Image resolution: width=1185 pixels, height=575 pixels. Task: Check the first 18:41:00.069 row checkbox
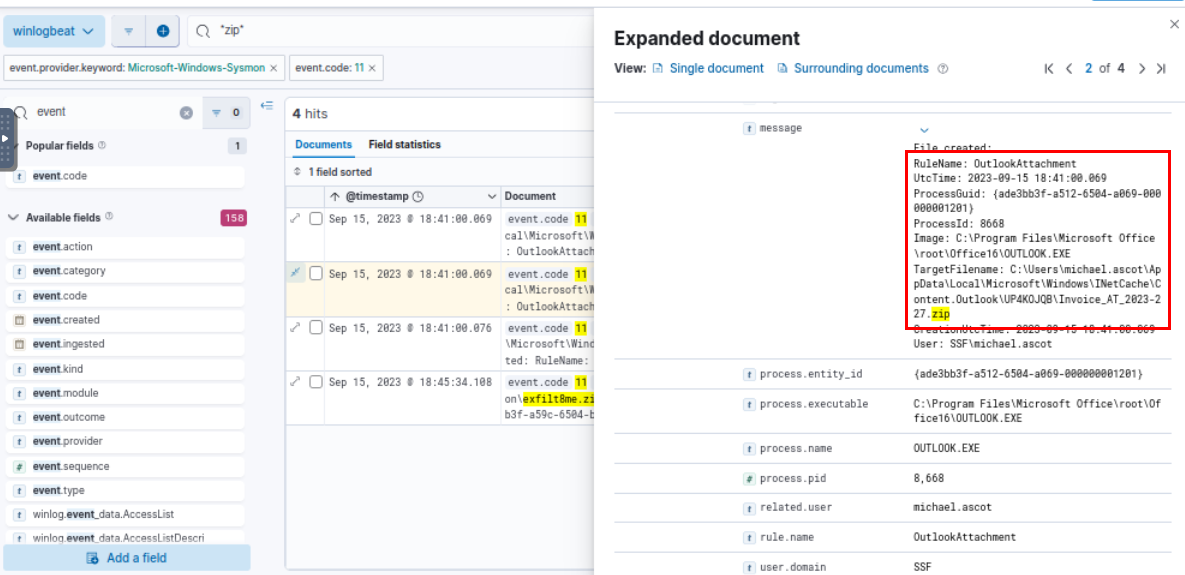(316, 219)
